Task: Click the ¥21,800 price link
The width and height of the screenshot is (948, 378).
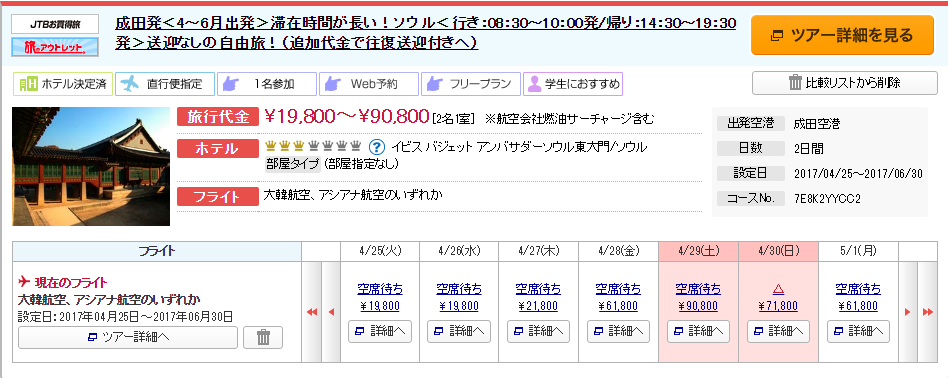Action: 539,306
